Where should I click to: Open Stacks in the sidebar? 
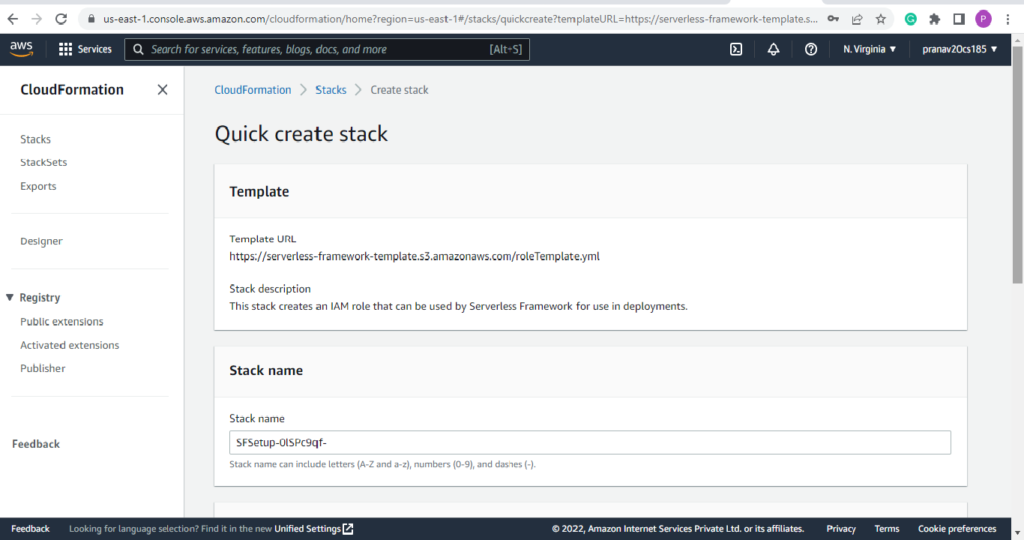pos(35,139)
